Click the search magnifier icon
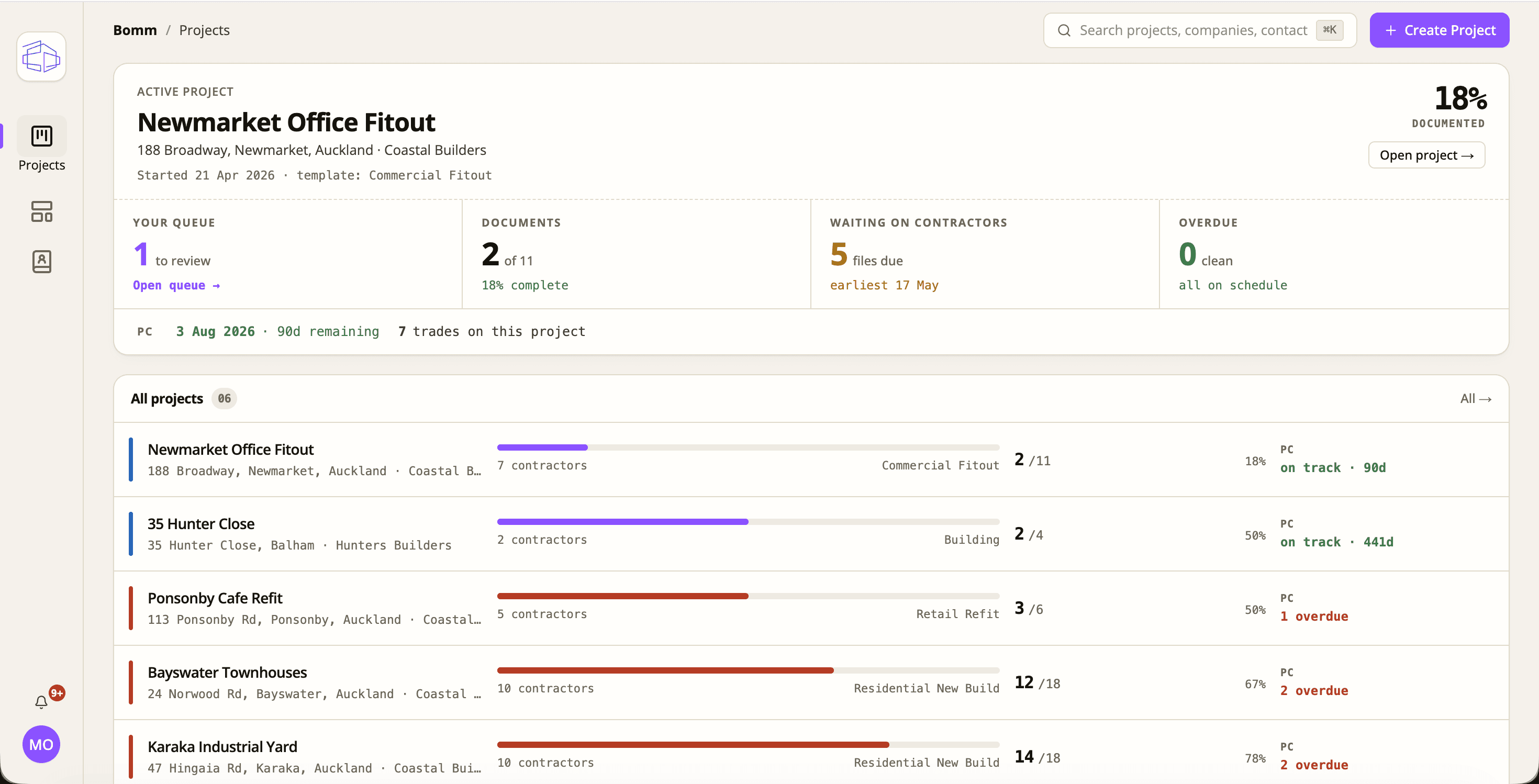Screen dimensions: 1539x784 (1064, 30)
